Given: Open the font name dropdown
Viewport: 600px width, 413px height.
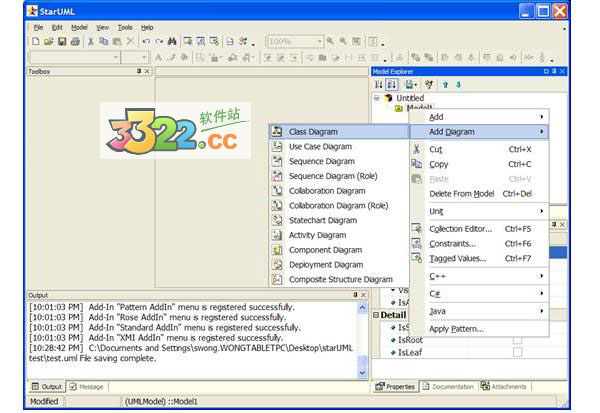Looking at the screenshot, I should [x=115, y=57].
